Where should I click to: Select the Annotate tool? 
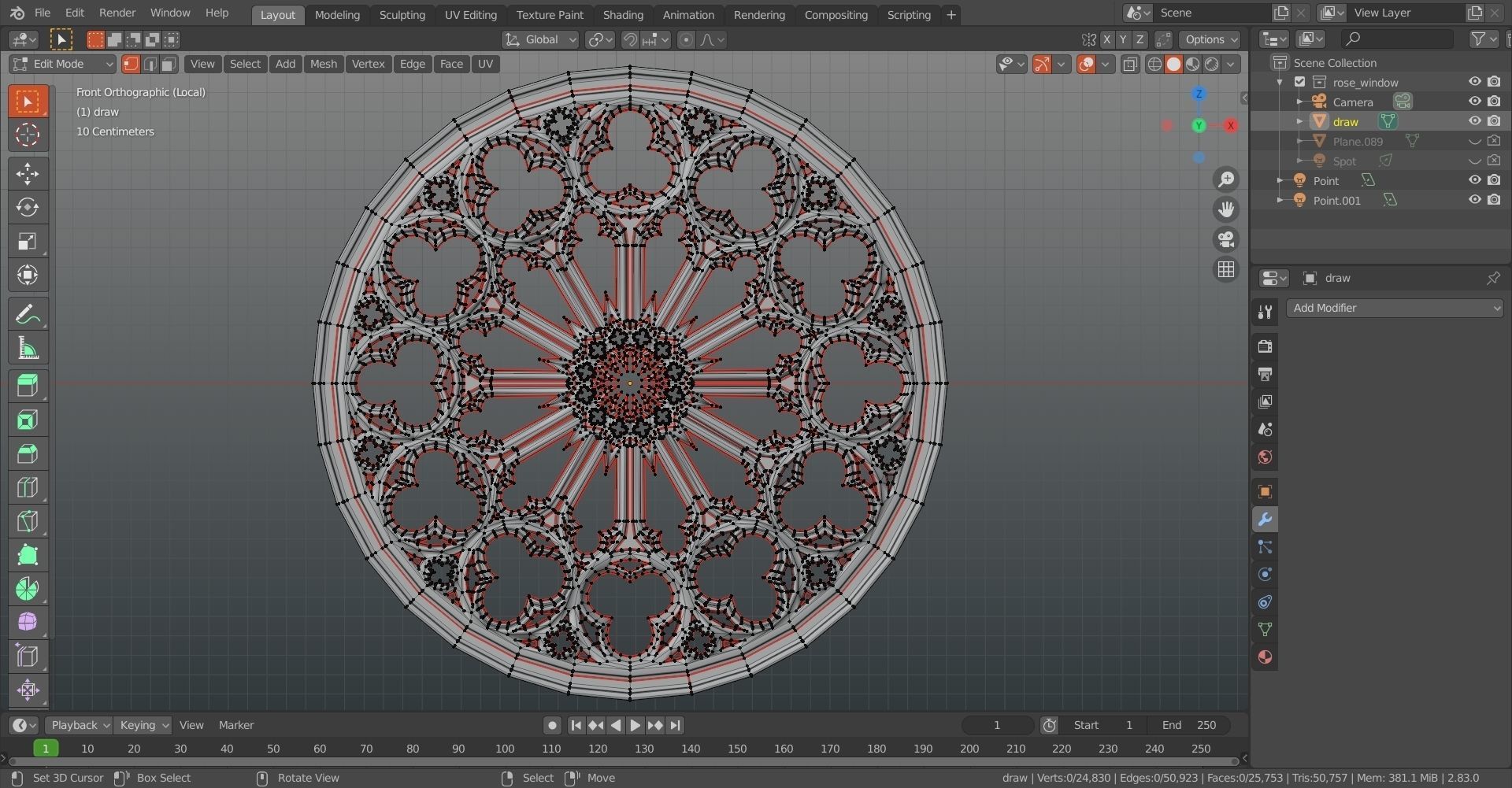pyautogui.click(x=28, y=315)
